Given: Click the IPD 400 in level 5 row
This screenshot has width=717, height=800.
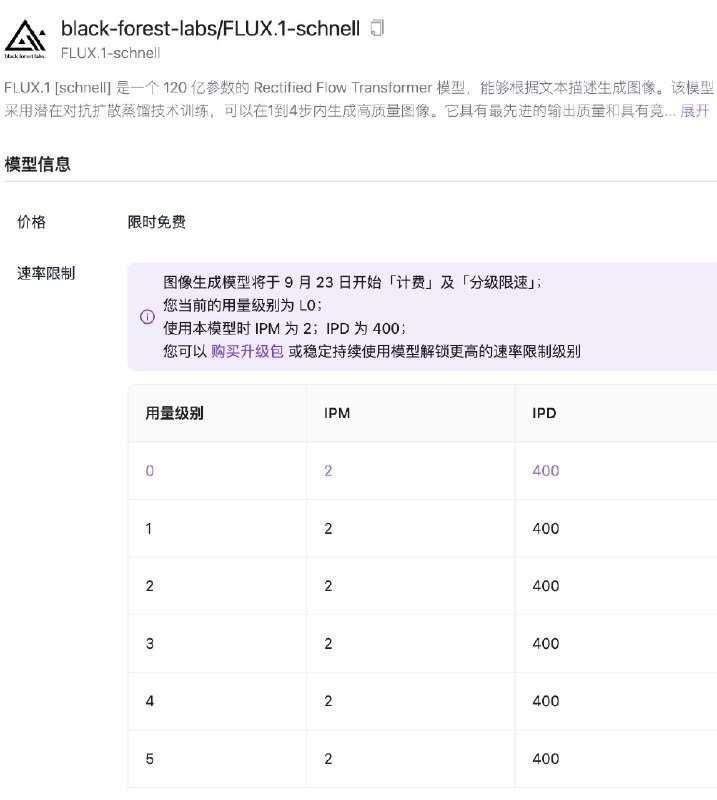Looking at the screenshot, I should tap(546, 759).
